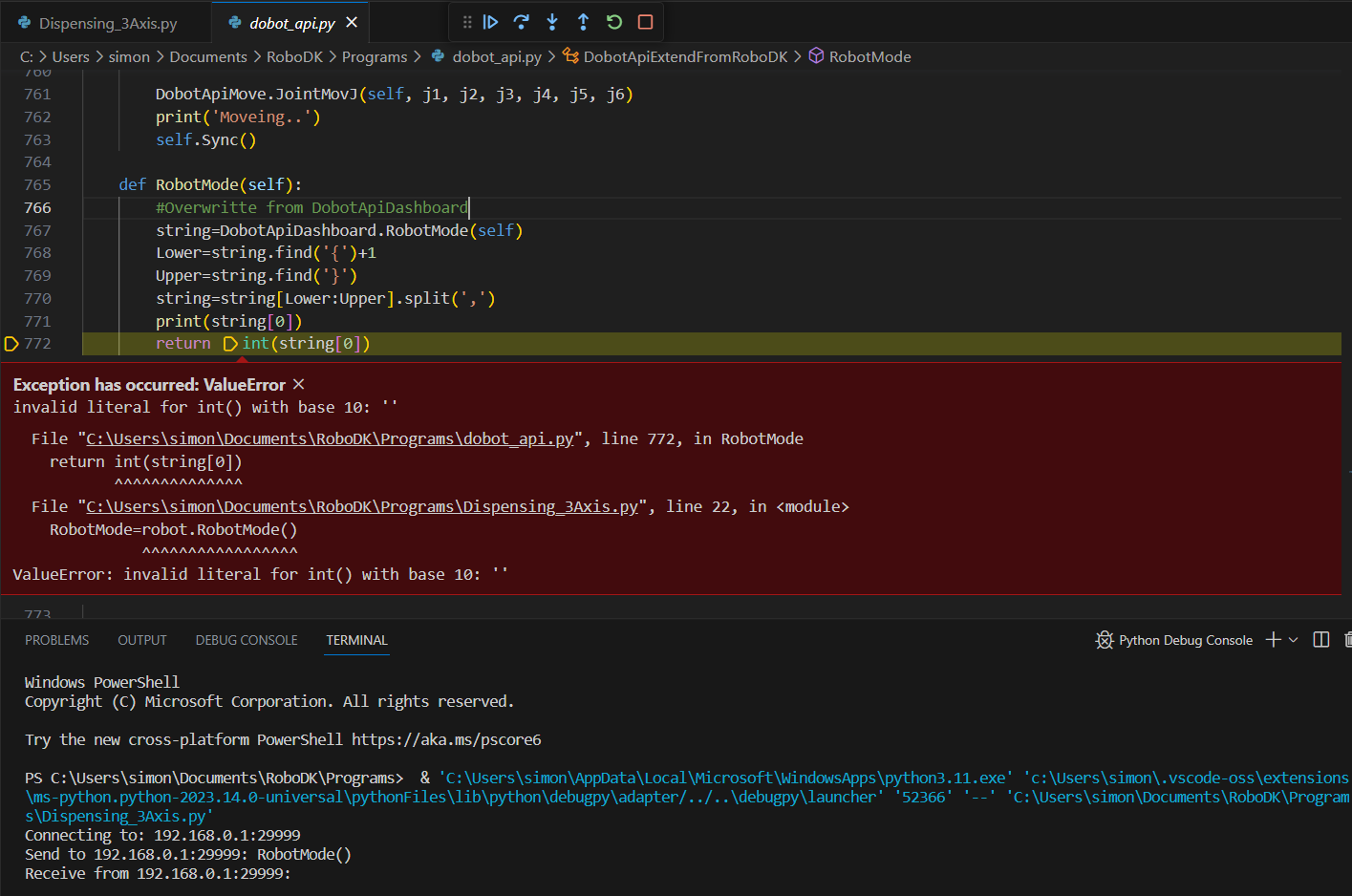Click the Step Out arrow icon
The image size is (1352, 896).
tap(583, 22)
